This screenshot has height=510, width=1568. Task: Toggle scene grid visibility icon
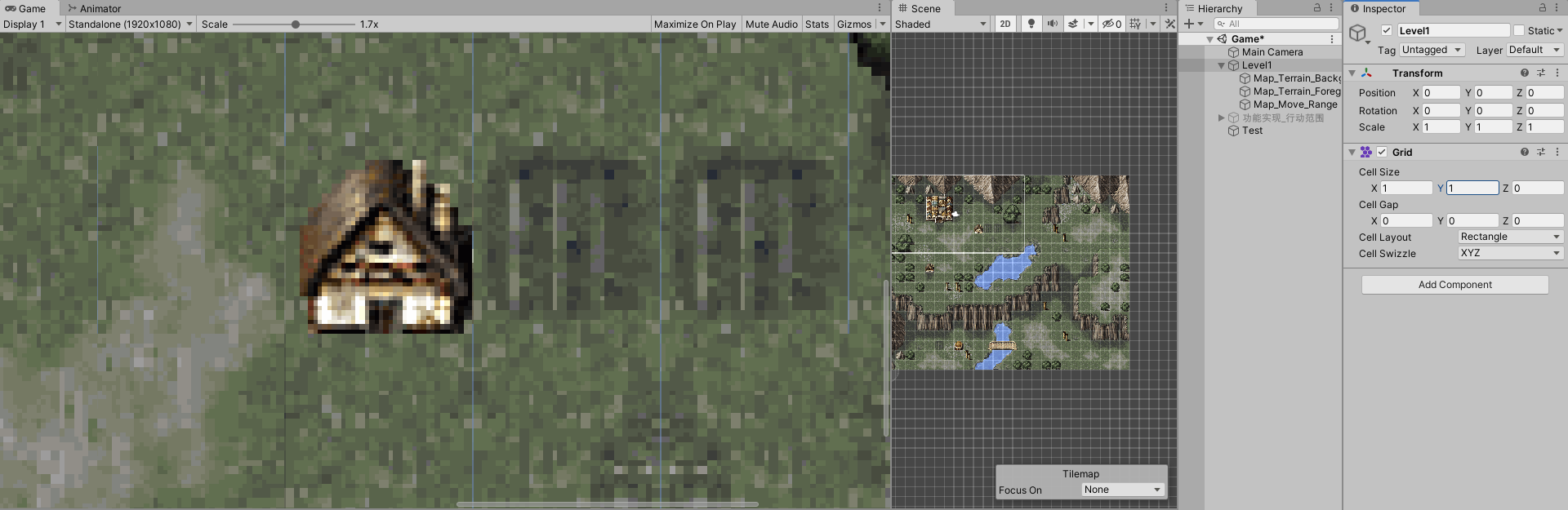(1135, 24)
